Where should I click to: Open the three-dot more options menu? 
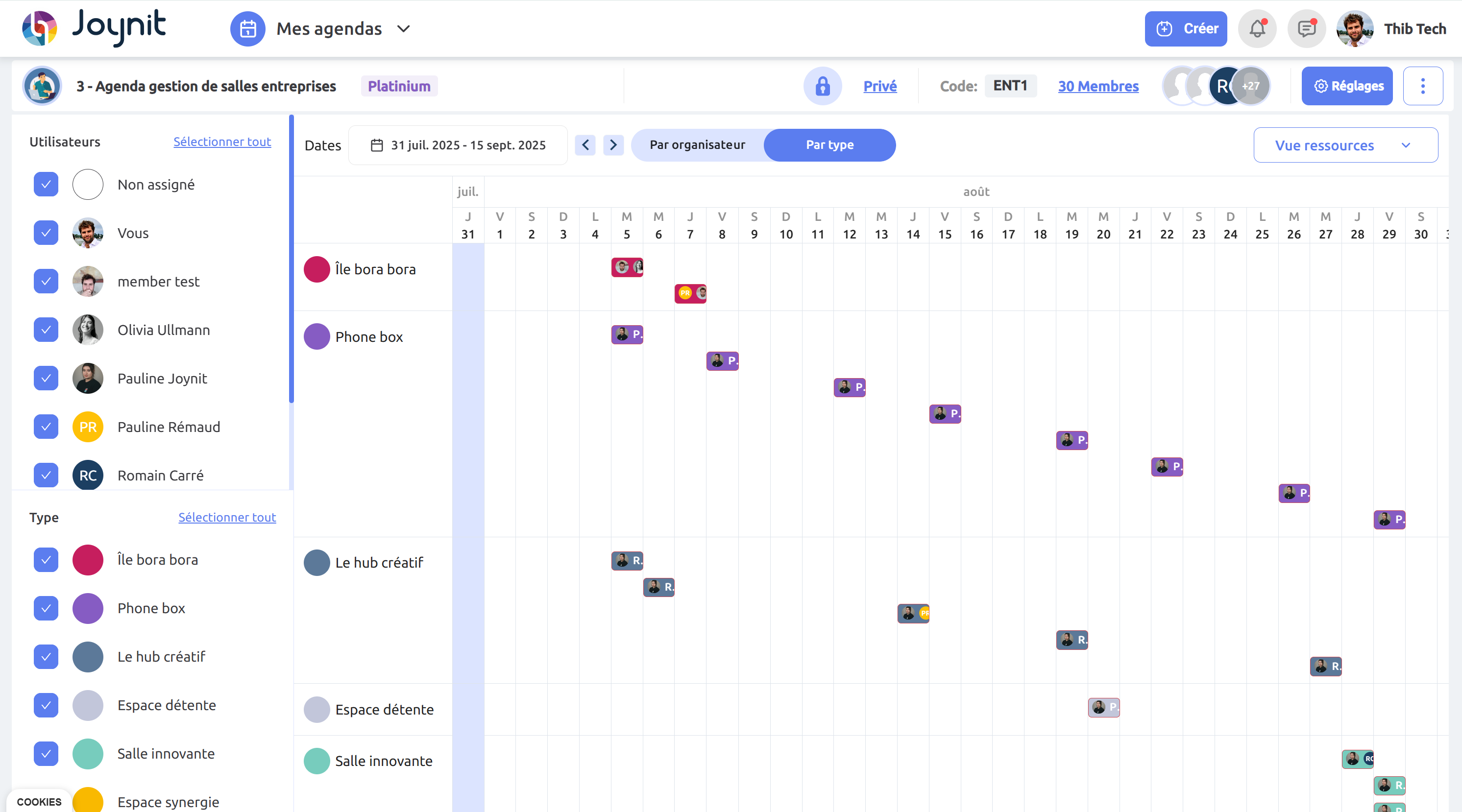coord(1422,86)
